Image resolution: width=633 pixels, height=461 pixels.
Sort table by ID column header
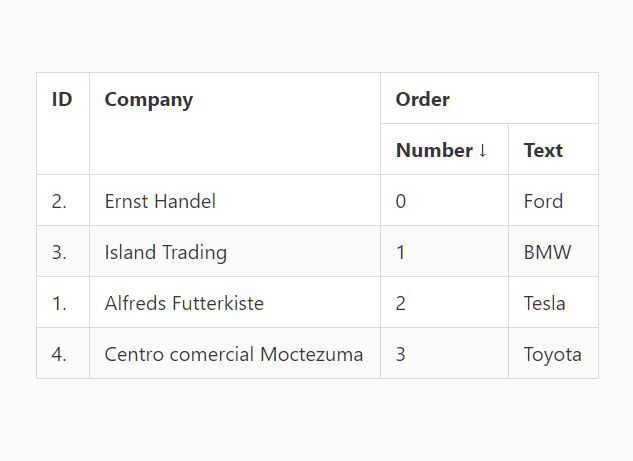point(62,99)
